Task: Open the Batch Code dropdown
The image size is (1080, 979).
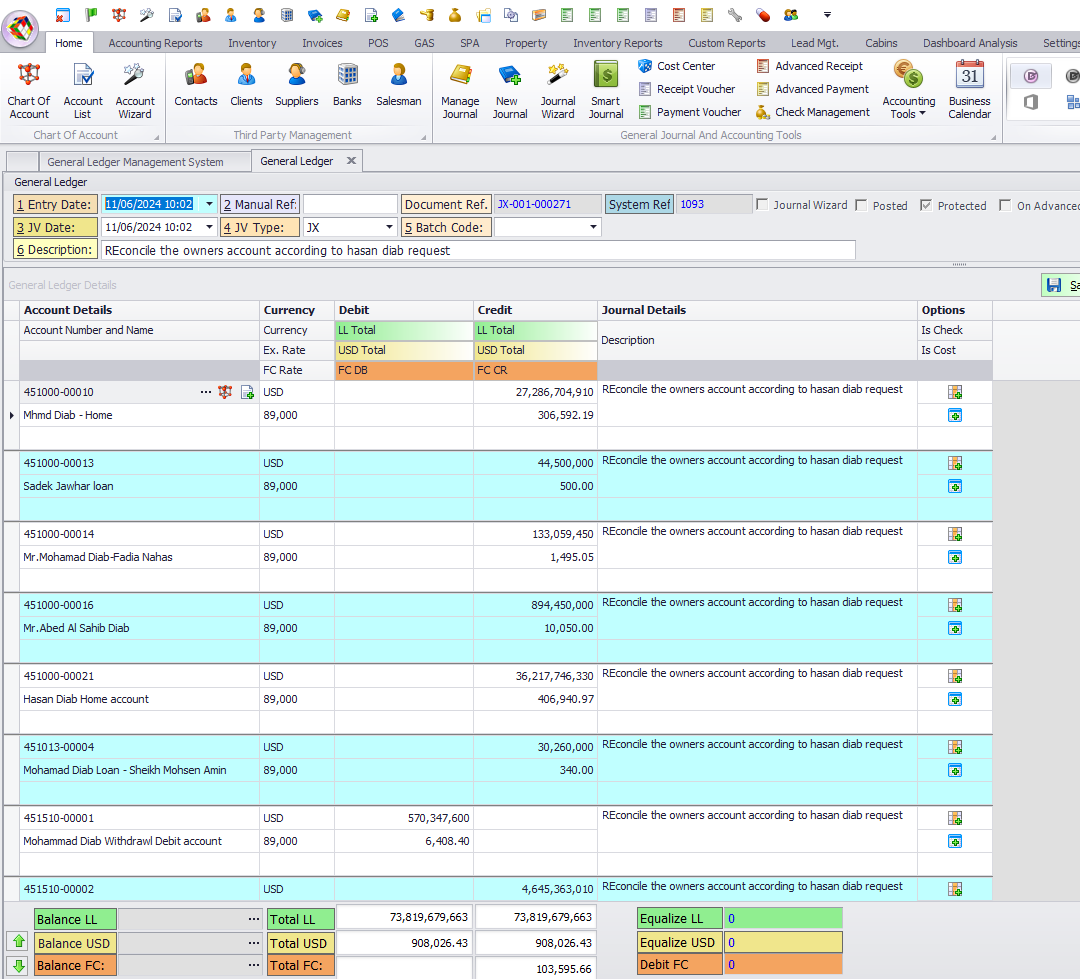Action: [x=593, y=227]
